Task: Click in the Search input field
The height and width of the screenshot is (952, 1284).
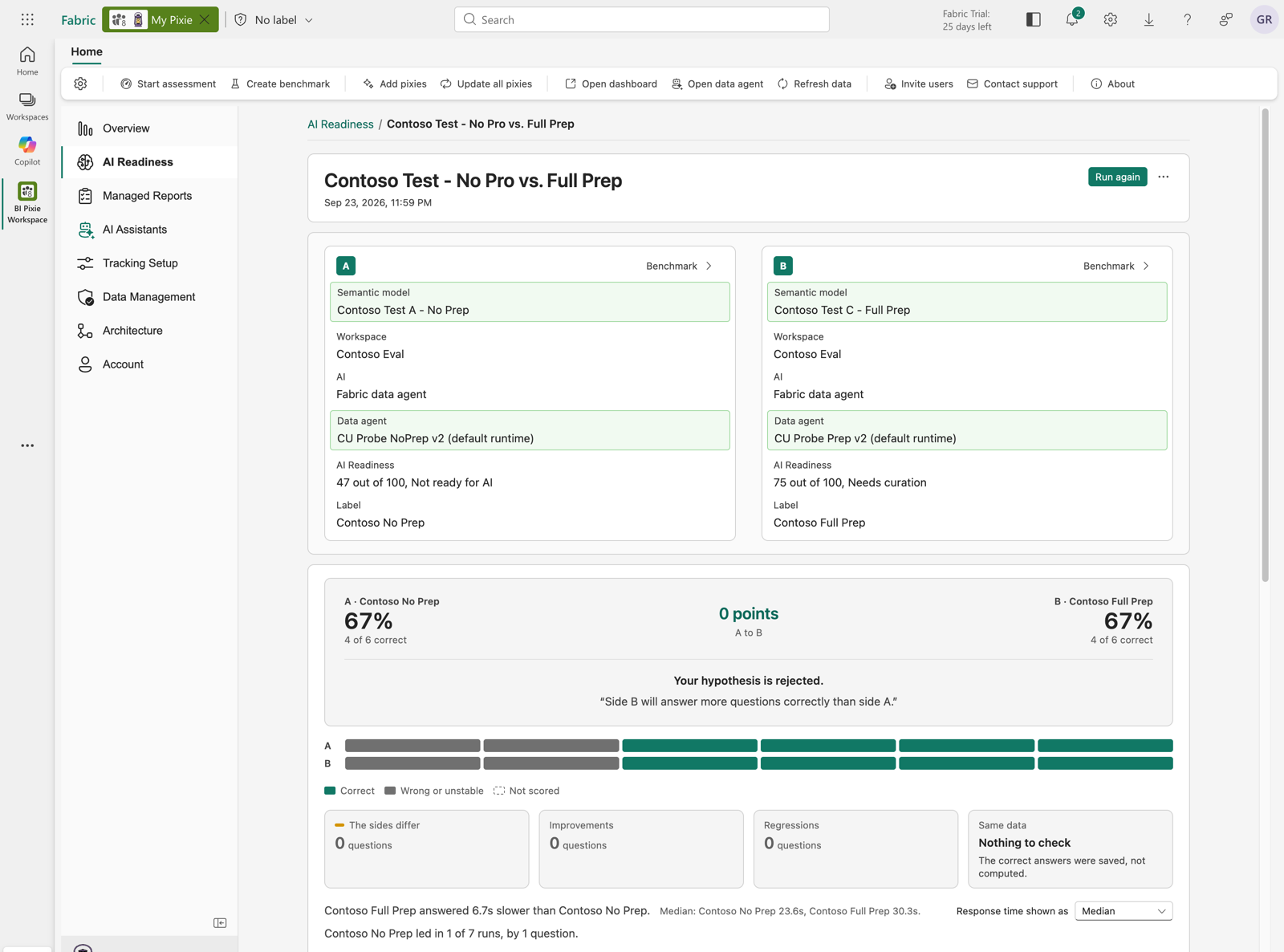Action: click(x=642, y=19)
